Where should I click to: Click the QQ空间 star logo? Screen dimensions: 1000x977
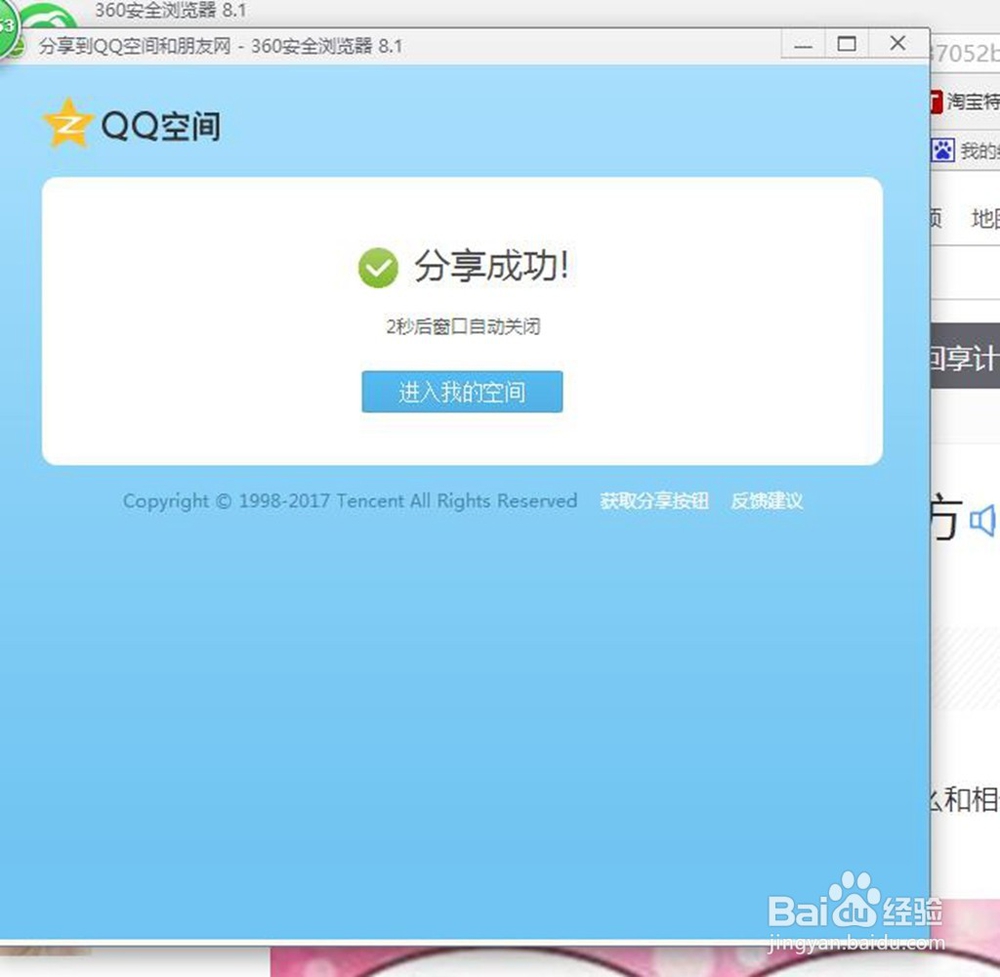point(68,124)
